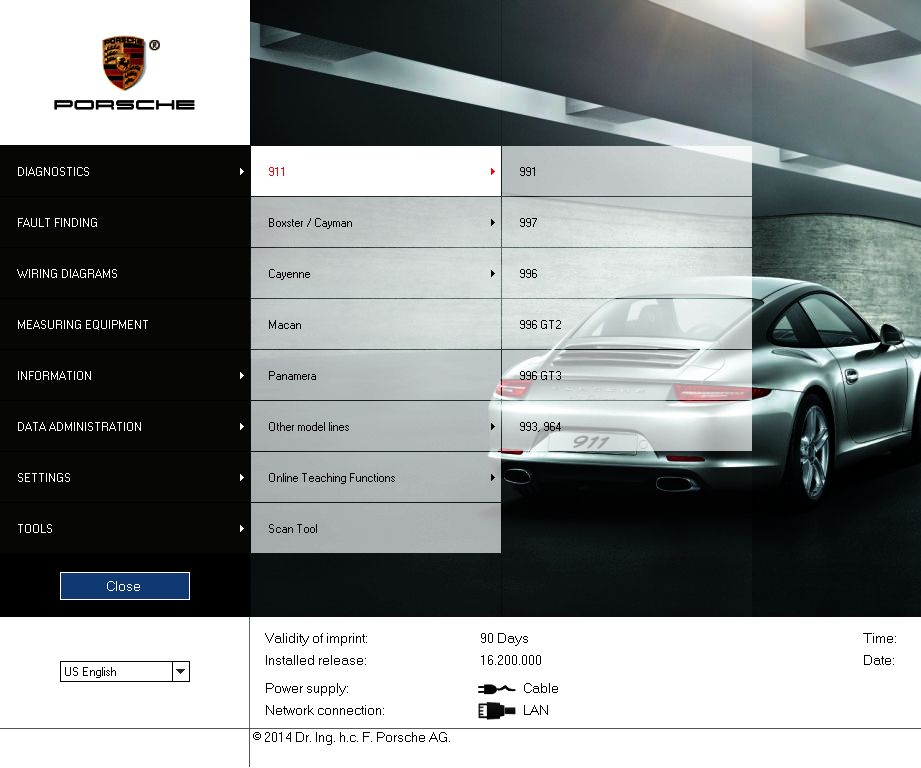Launch Scan Tool entry
Image resolution: width=921 pixels, height=768 pixels.
(x=376, y=528)
